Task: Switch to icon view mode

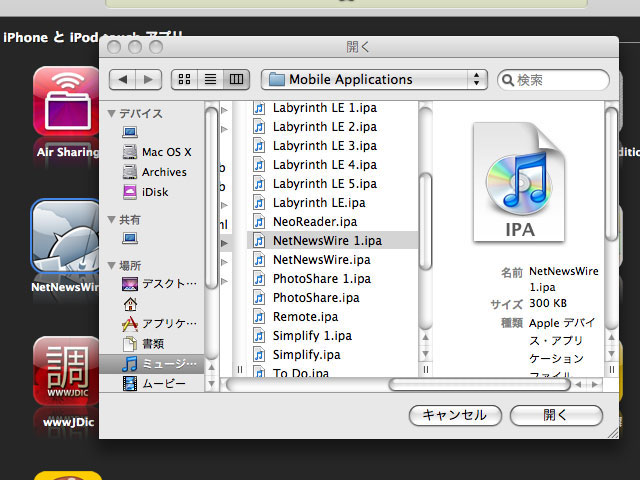Action: pyautogui.click(x=184, y=79)
